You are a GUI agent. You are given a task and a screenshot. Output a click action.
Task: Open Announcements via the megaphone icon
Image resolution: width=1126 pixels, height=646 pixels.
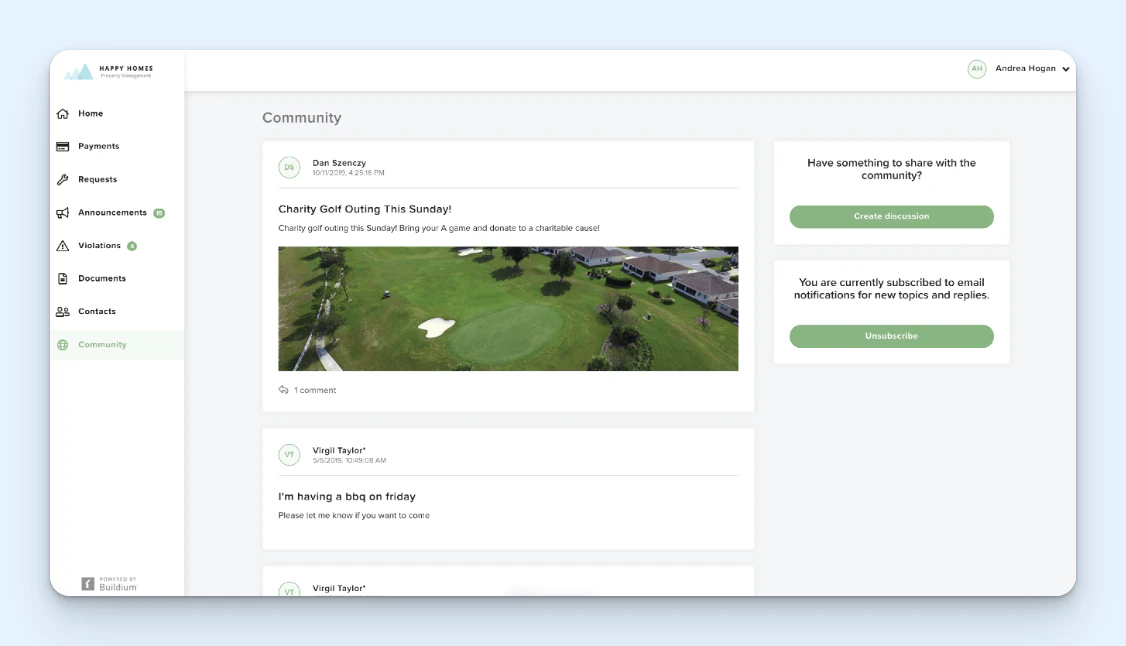62,212
